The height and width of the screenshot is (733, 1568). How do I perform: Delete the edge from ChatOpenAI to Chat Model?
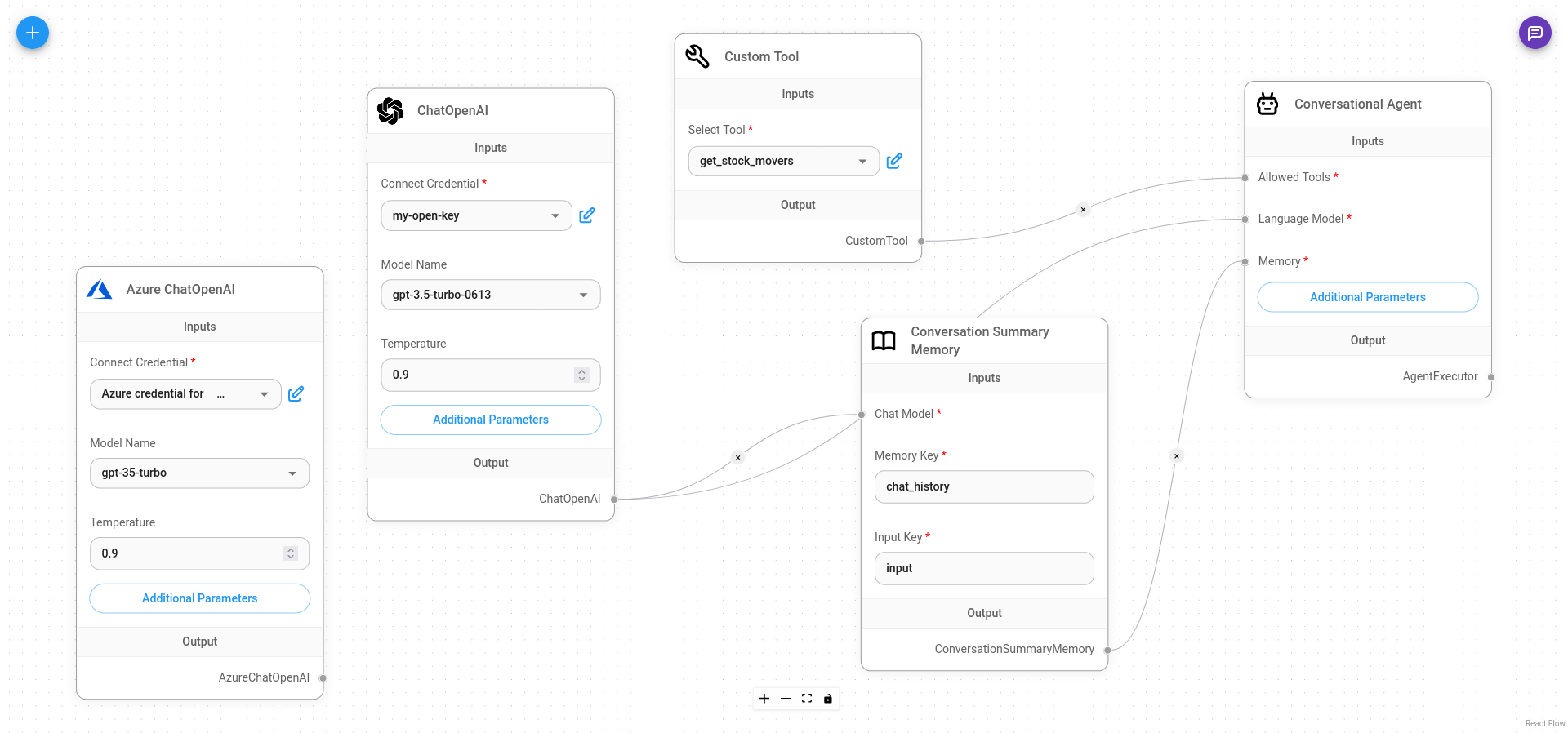[737, 458]
